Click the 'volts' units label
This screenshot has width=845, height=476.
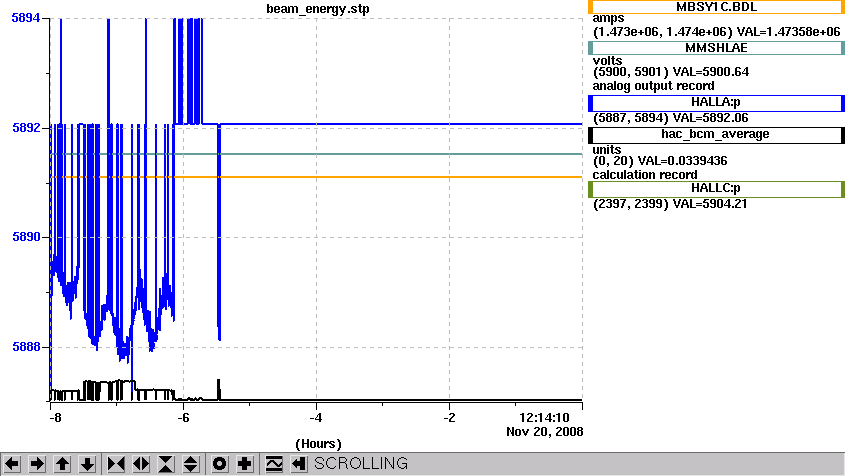[607, 61]
